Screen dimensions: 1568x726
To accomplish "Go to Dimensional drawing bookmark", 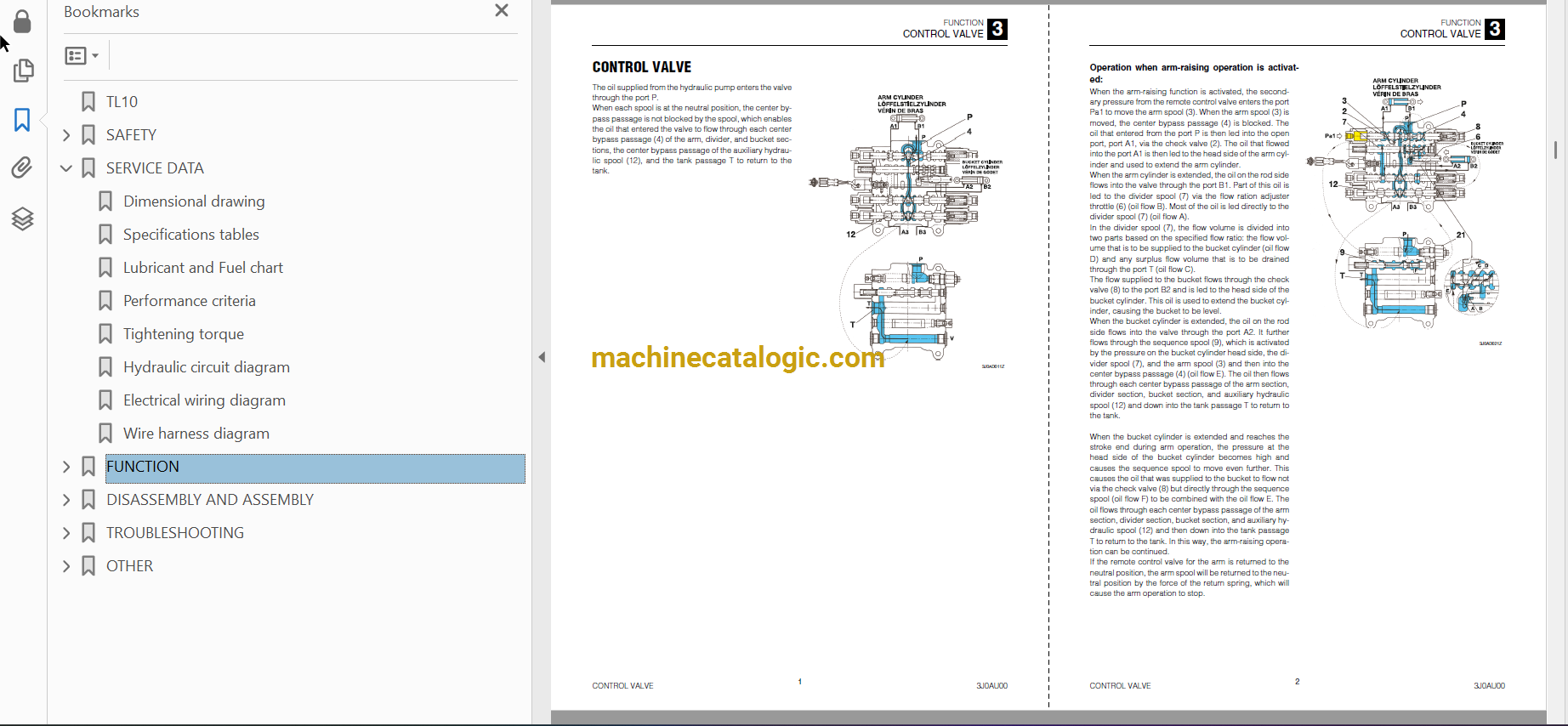I will point(194,201).
